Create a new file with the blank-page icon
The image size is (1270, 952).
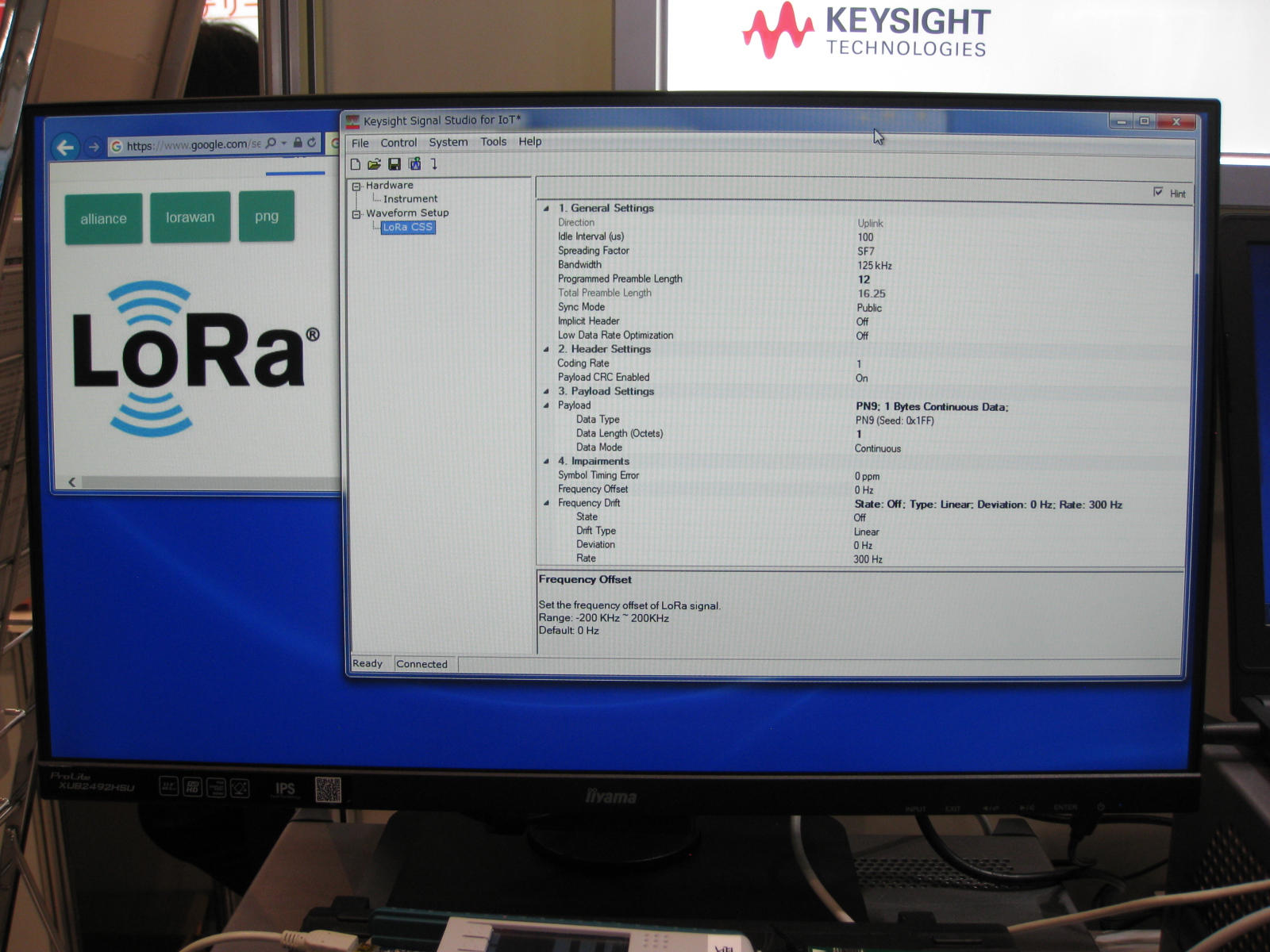tap(356, 164)
